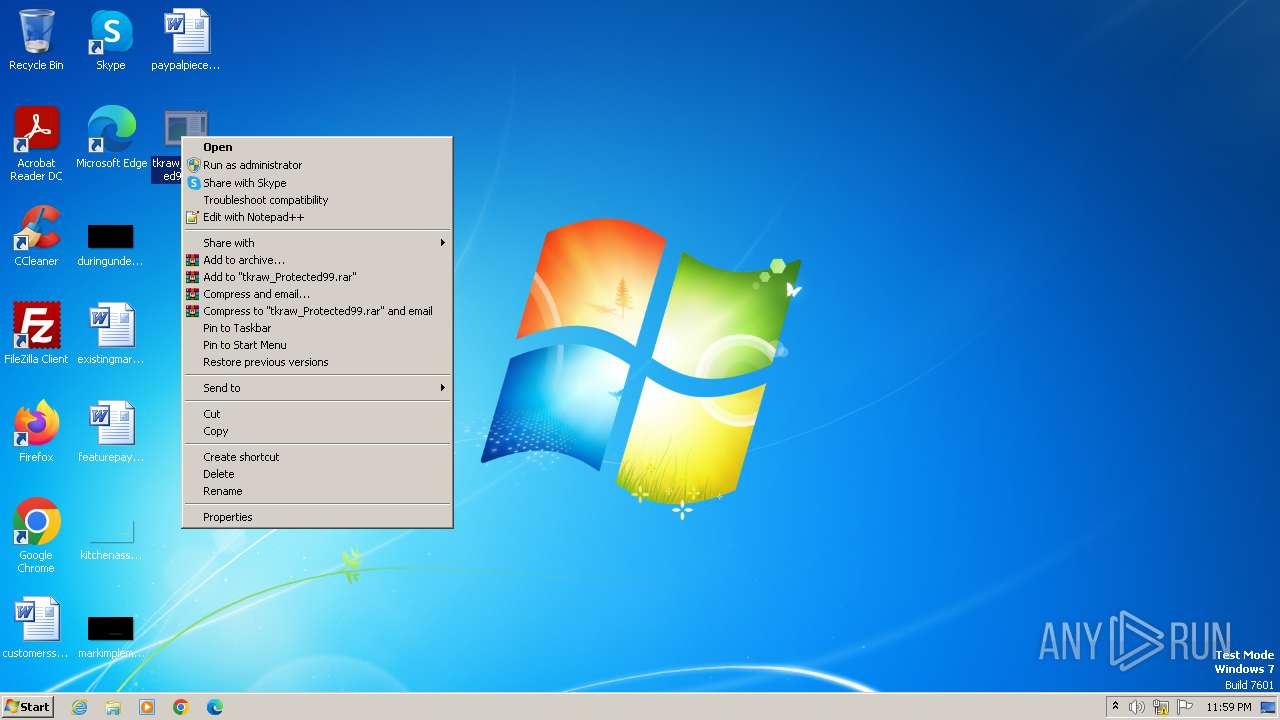Choose Properties in the context menu
This screenshot has width=1280, height=720.
pyautogui.click(x=317, y=517)
